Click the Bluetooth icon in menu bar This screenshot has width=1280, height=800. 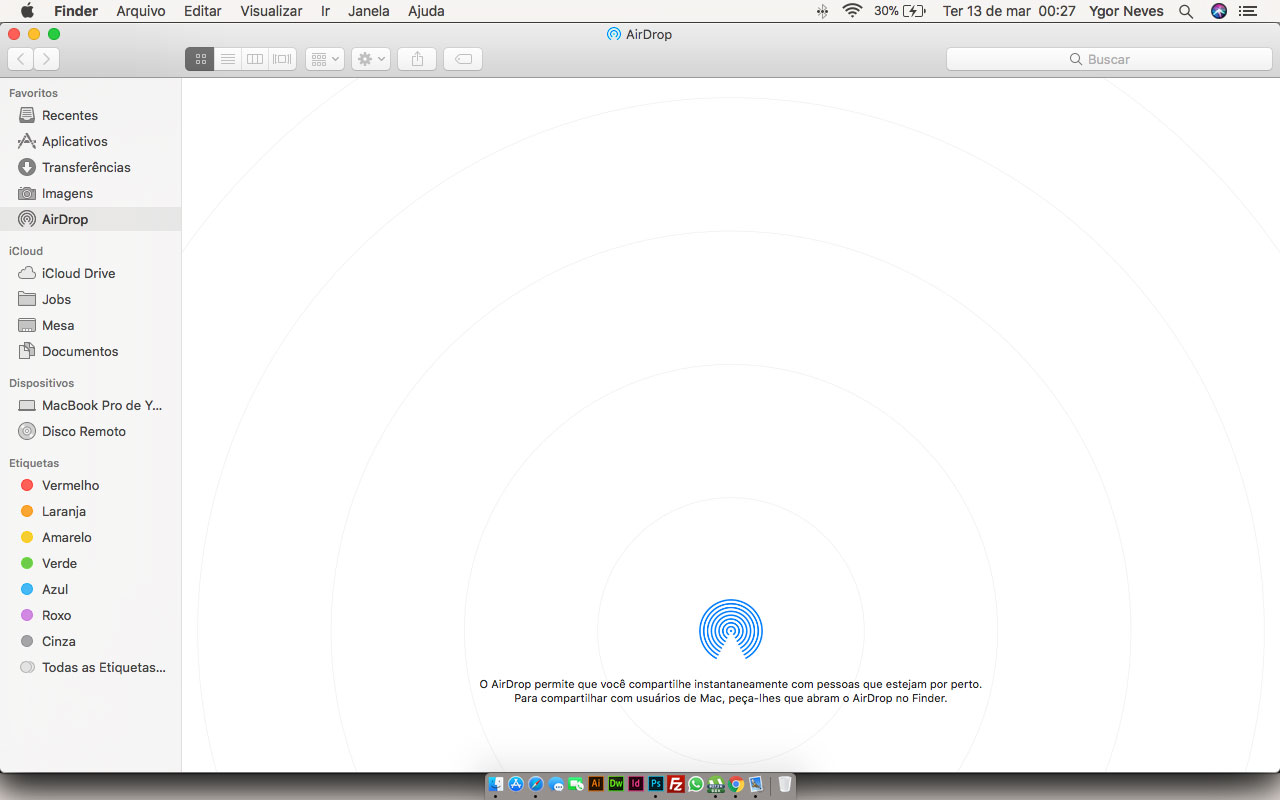[x=823, y=11]
